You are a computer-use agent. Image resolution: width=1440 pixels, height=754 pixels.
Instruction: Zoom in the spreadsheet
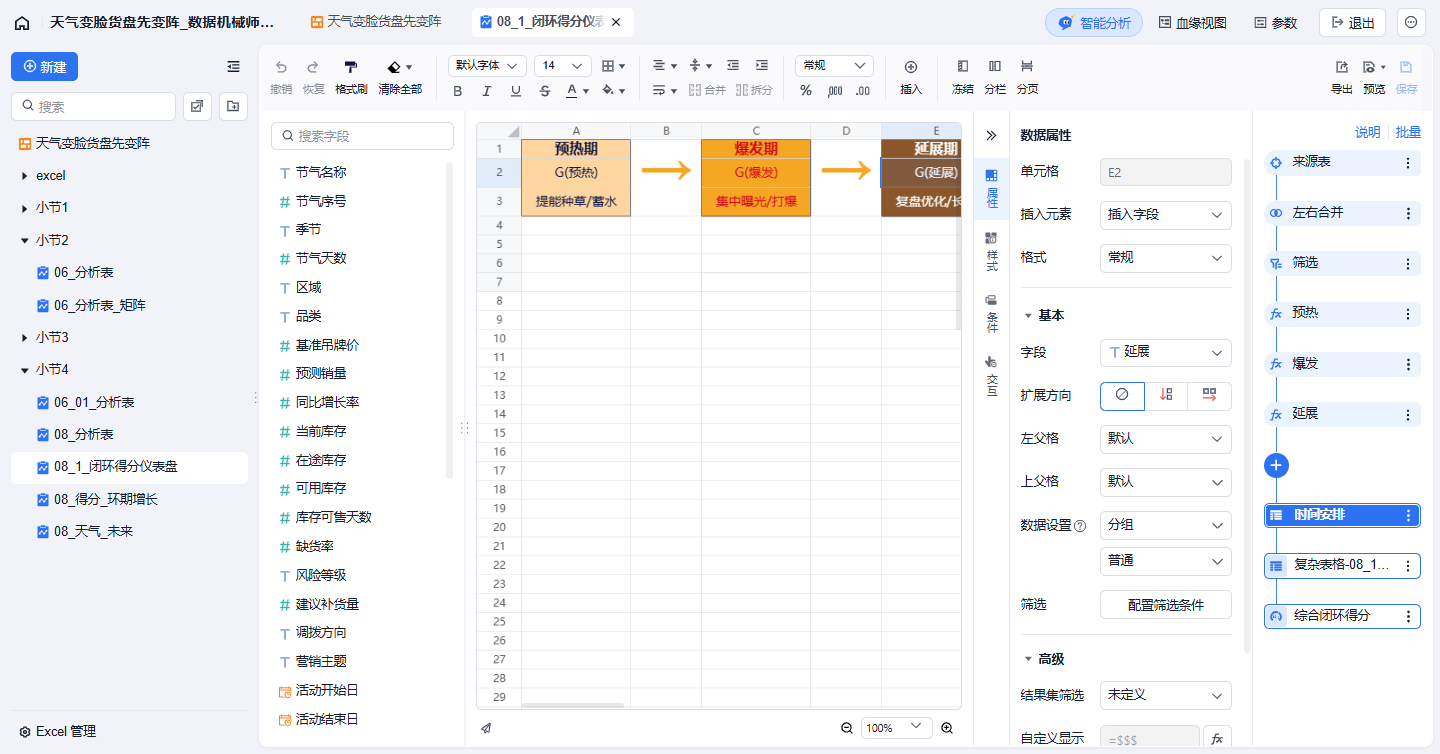point(947,728)
